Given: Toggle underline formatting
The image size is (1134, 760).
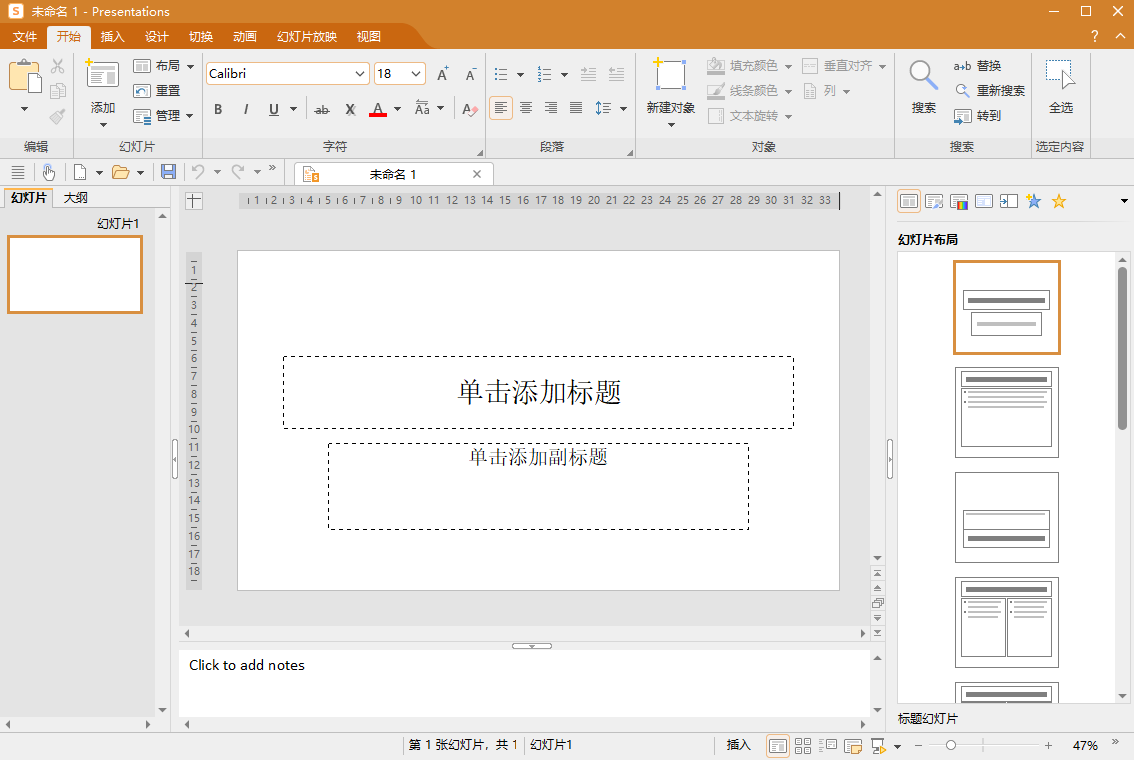Looking at the screenshot, I should click(x=270, y=110).
